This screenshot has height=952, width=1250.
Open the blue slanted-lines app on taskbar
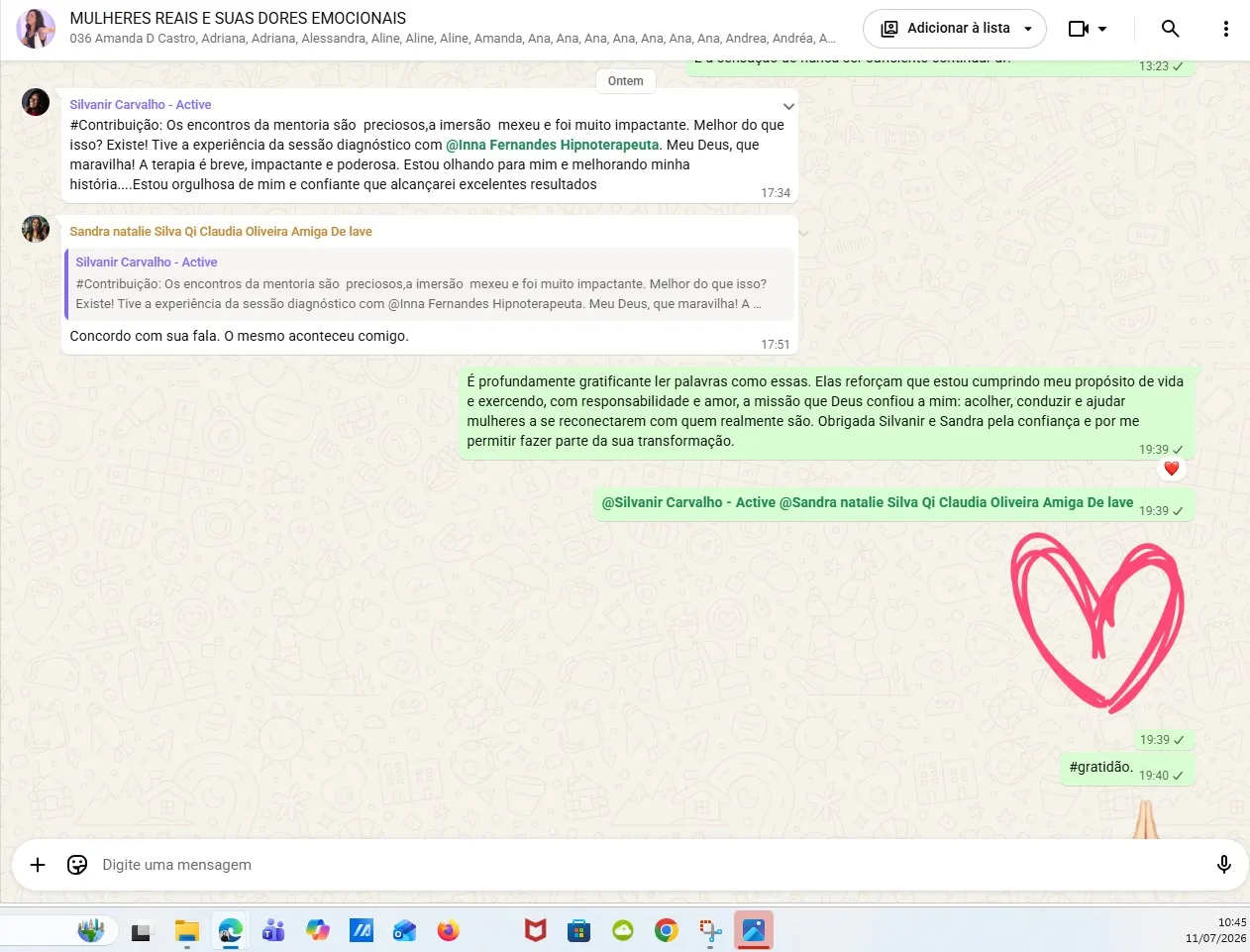coord(362,930)
